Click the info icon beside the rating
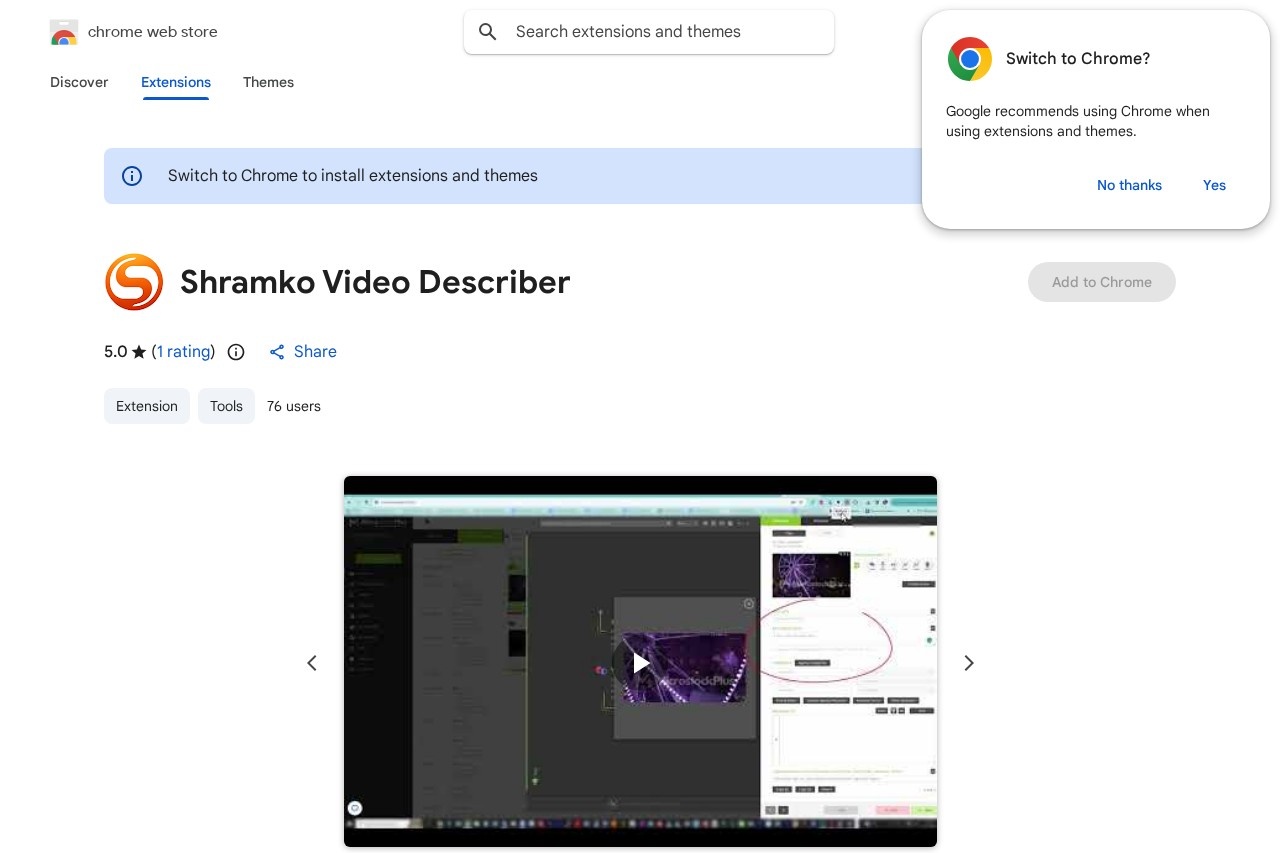Screen dimensions: 1280x853 (236, 352)
